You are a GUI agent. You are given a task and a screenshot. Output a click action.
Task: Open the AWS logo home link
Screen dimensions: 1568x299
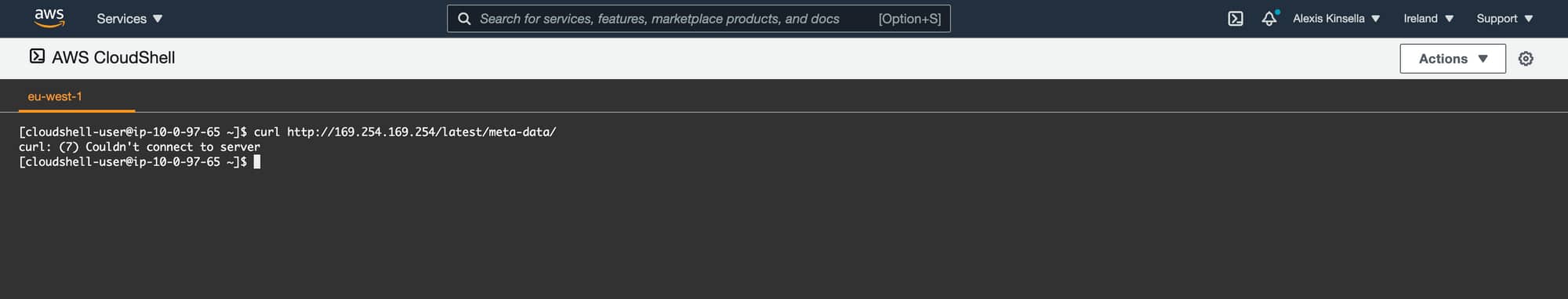(x=49, y=18)
